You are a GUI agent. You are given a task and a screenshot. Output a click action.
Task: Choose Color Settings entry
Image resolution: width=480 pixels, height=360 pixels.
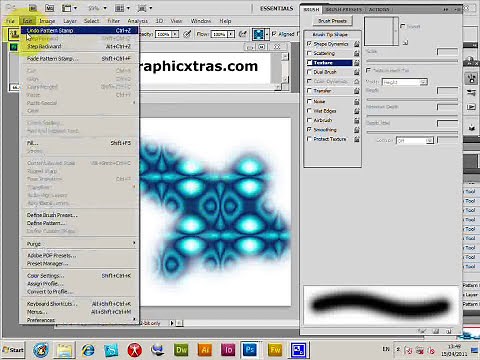point(79,276)
